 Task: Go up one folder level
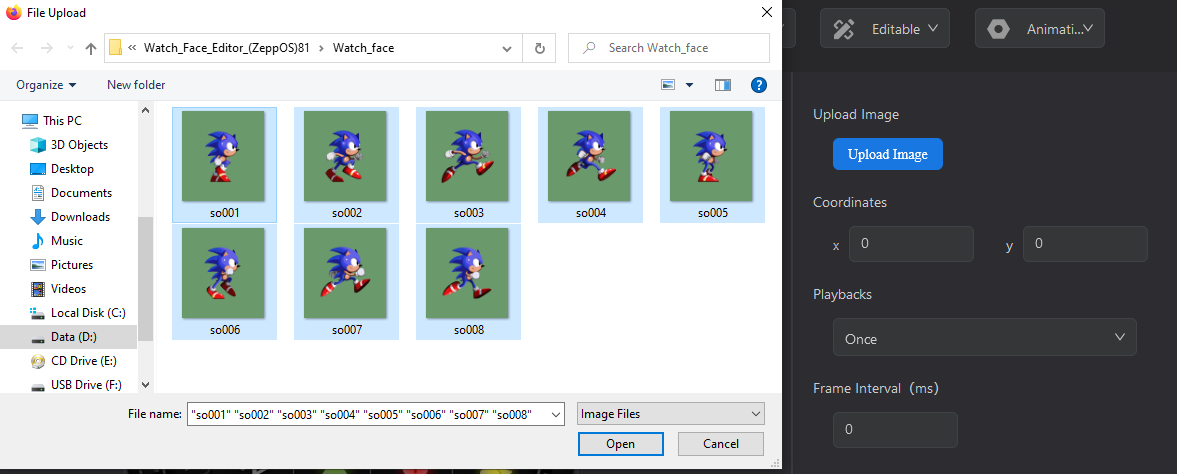(x=91, y=48)
